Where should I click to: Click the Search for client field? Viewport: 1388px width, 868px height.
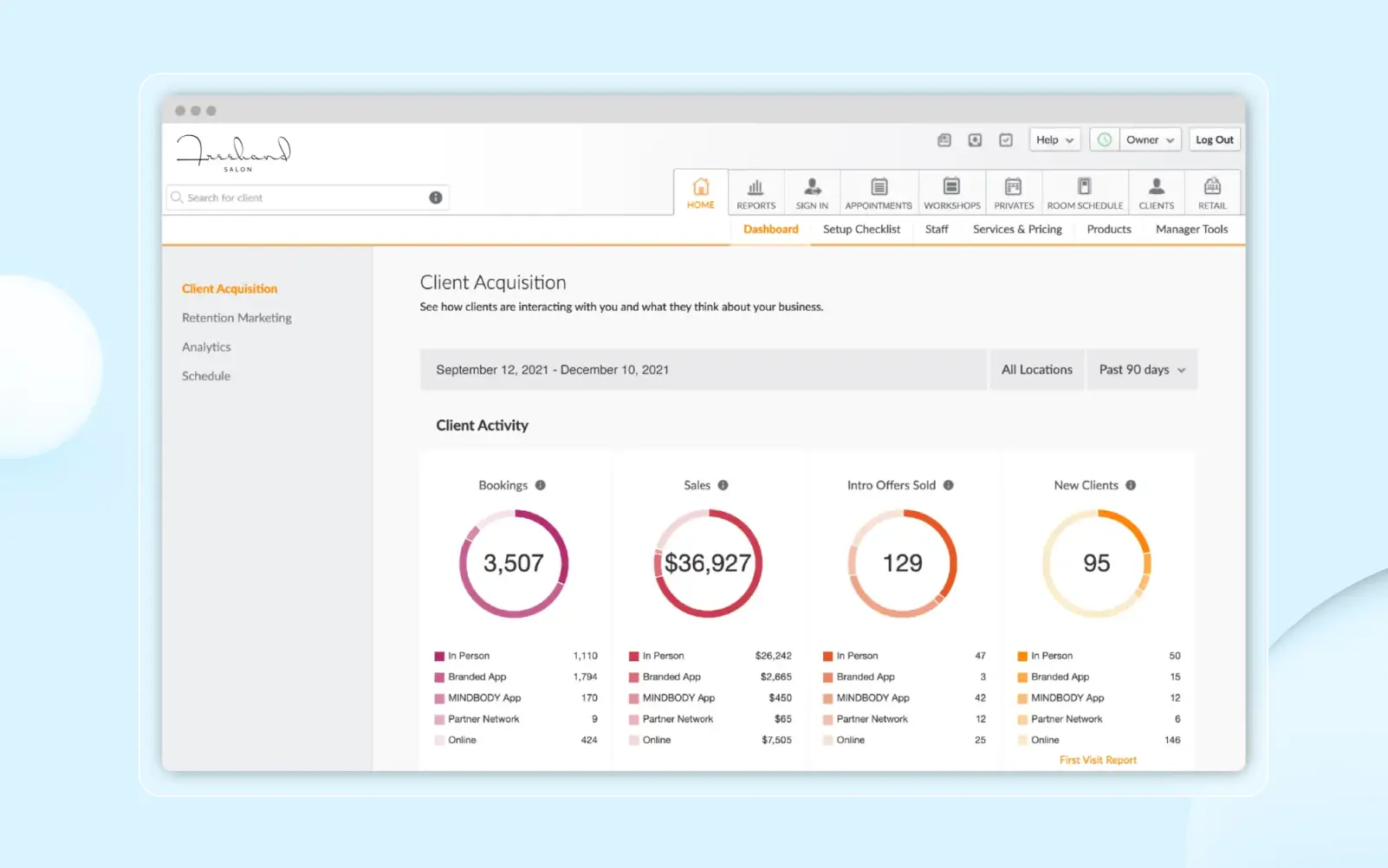tap(307, 198)
